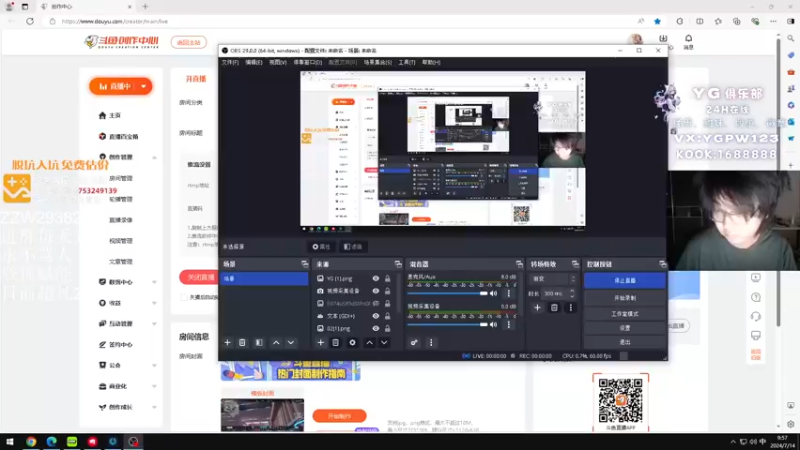Move source up in Sources toolbar

[369, 343]
